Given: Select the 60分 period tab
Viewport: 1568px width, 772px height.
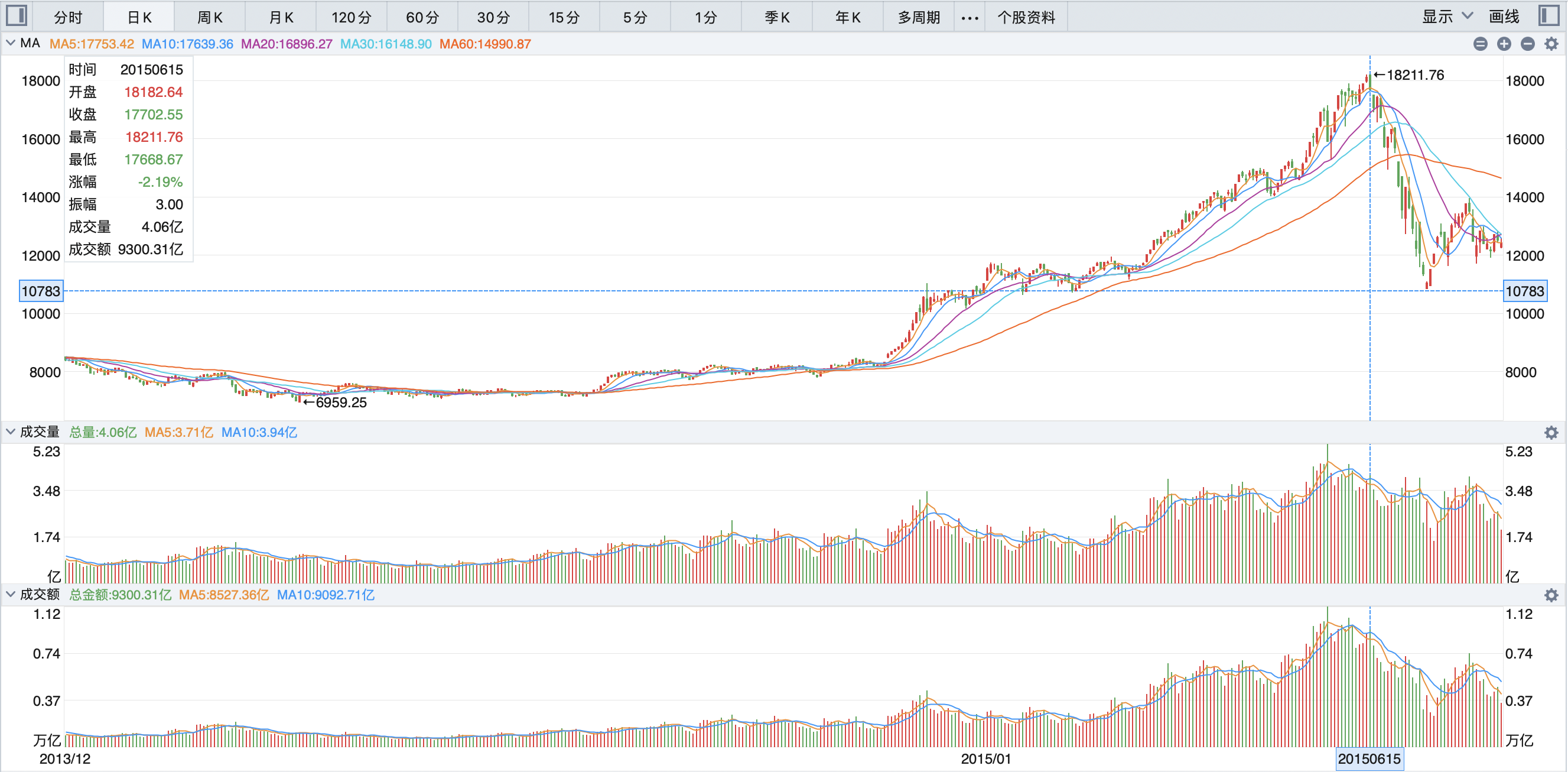Looking at the screenshot, I should 422,17.
